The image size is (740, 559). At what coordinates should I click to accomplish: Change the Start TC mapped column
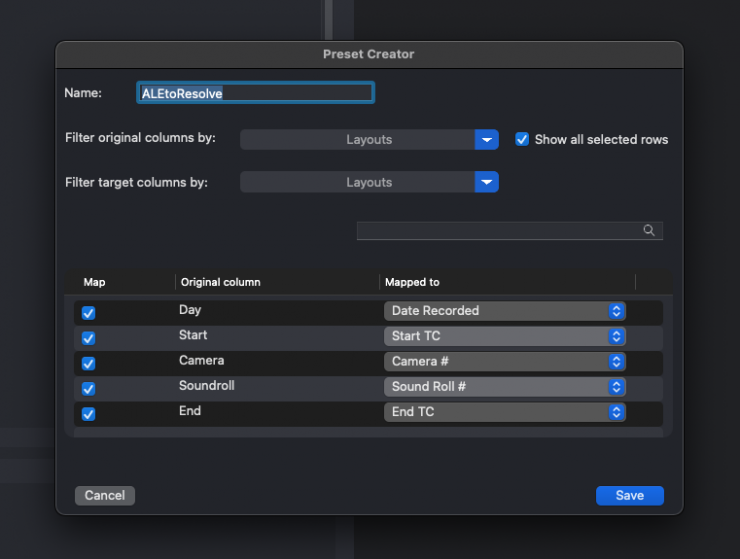[x=505, y=336]
